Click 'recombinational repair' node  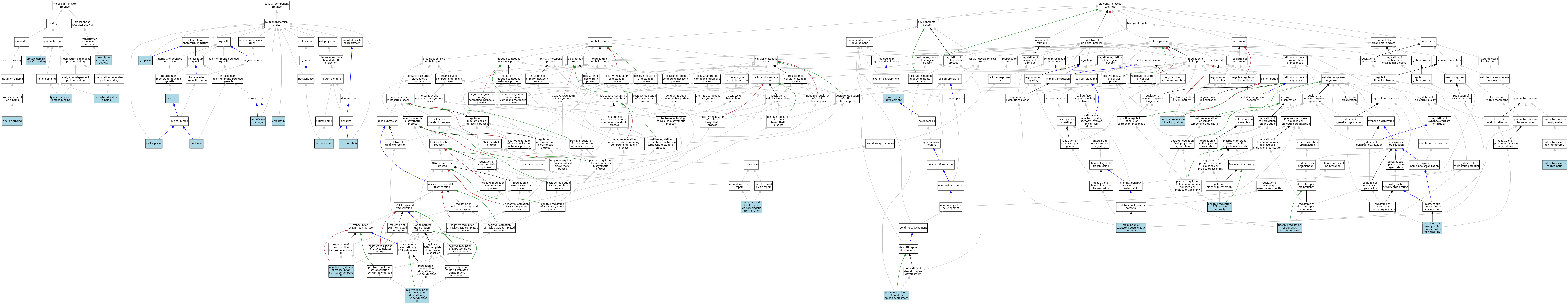[x=739, y=185]
